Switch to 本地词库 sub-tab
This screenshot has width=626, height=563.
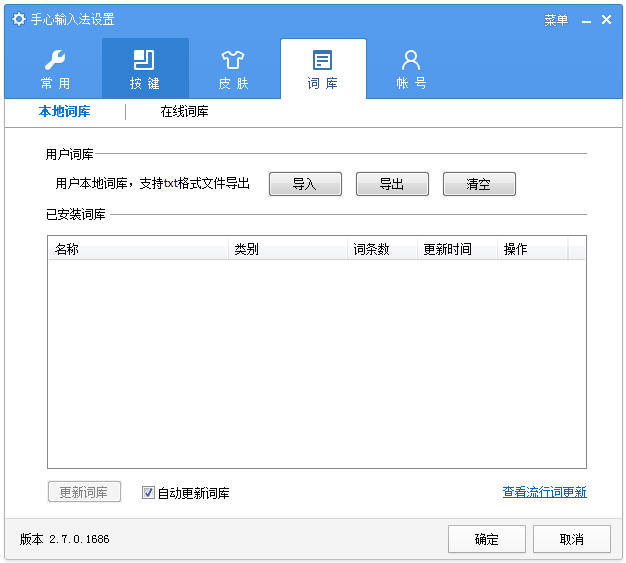(x=65, y=111)
